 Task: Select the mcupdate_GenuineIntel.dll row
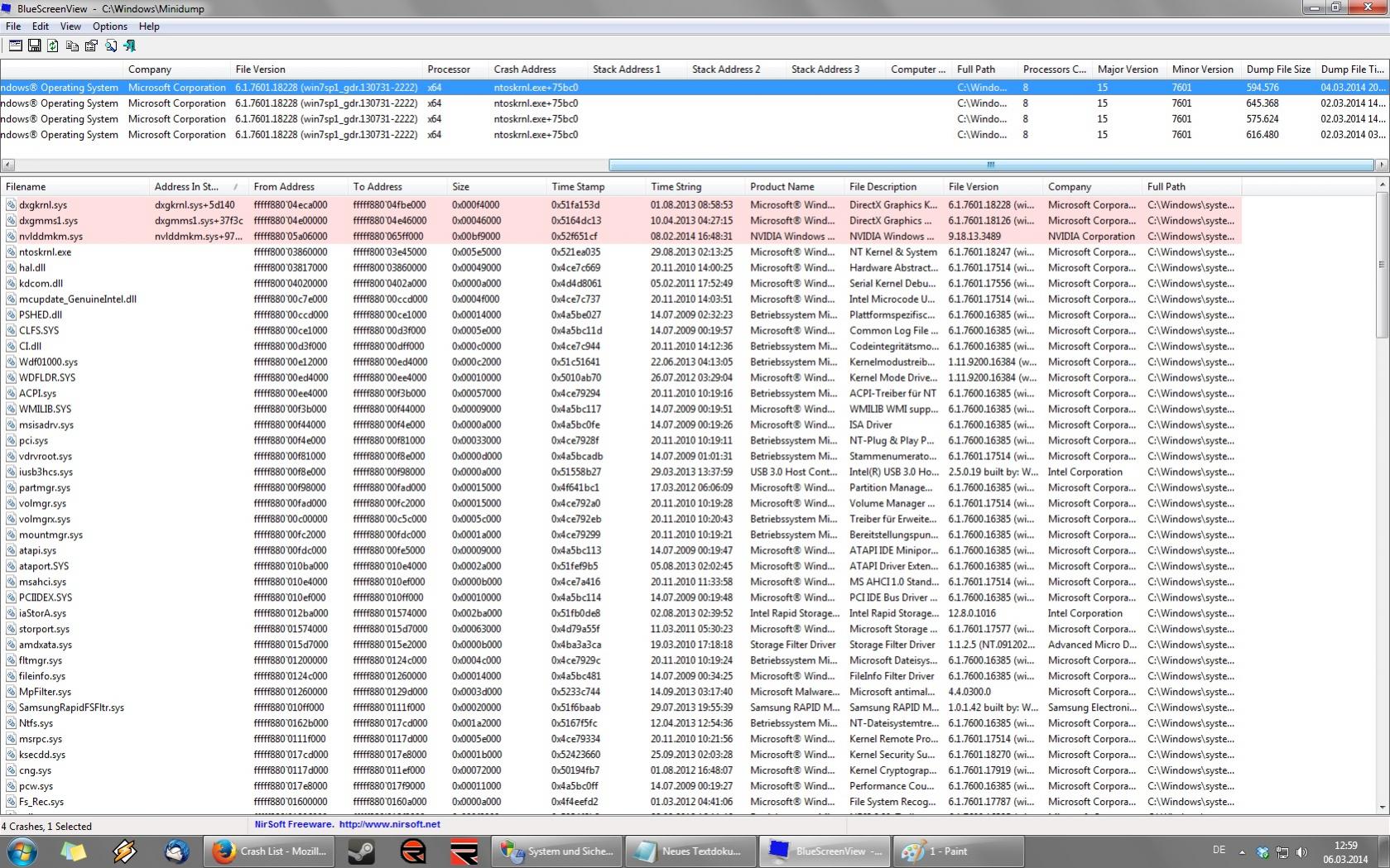click(621, 300)
